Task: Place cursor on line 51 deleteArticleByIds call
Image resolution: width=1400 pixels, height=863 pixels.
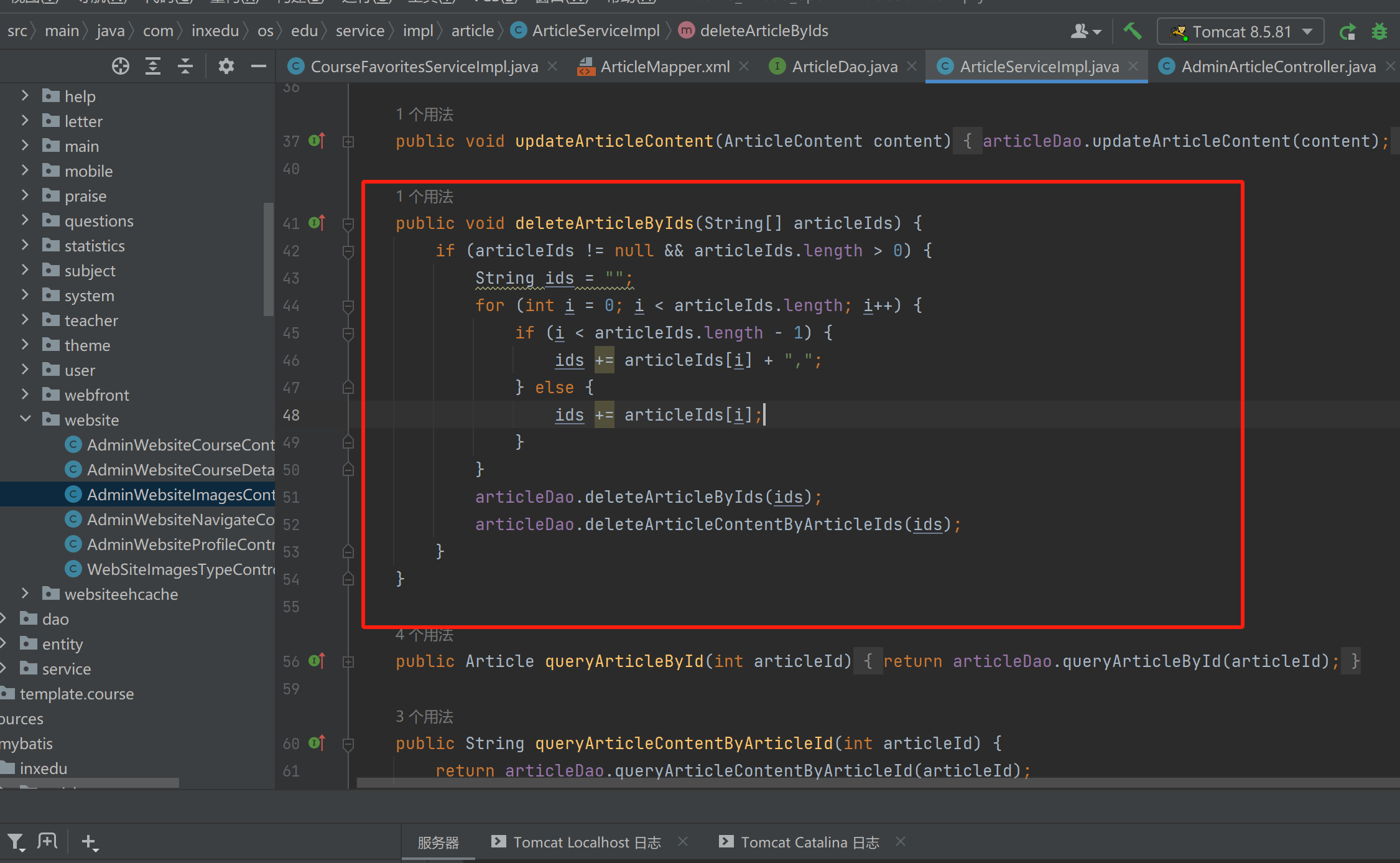Action: point(648,497)
